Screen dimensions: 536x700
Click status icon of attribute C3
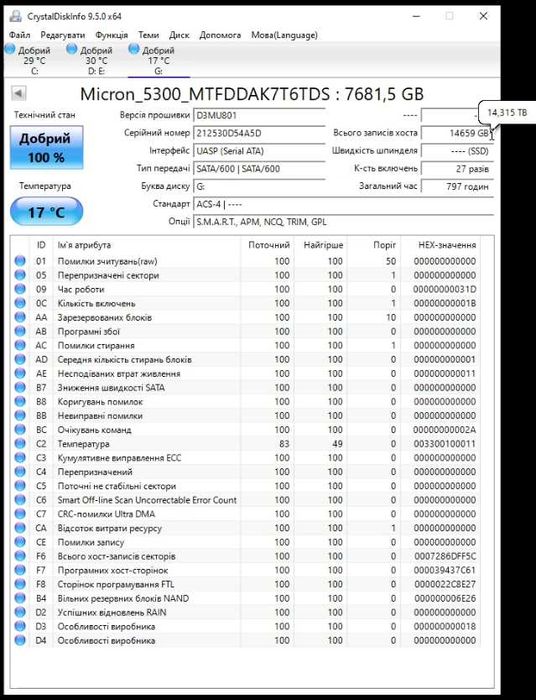coord(20,458)
